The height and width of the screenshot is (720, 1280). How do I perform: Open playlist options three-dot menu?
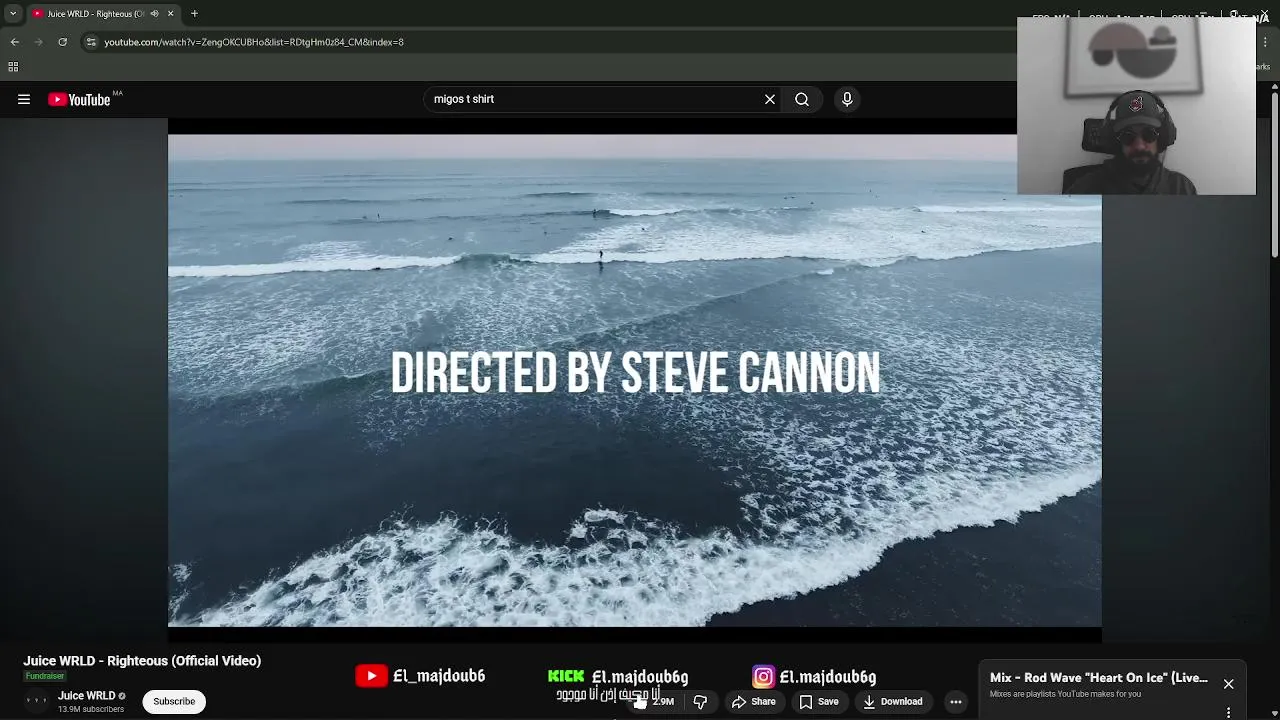click(x=1228, y=712)
